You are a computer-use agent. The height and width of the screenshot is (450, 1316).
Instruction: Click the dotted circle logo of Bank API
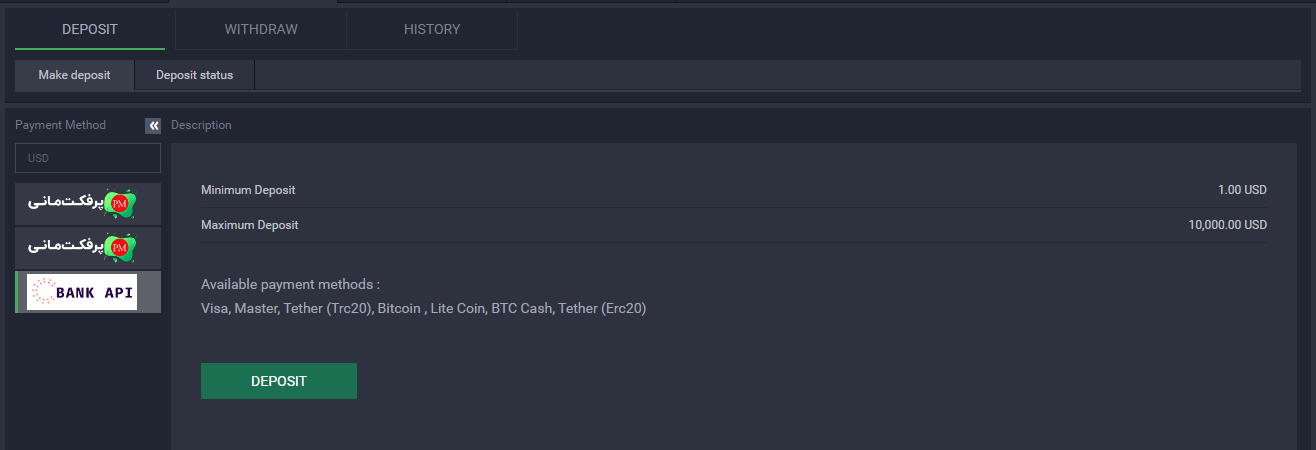42,292
